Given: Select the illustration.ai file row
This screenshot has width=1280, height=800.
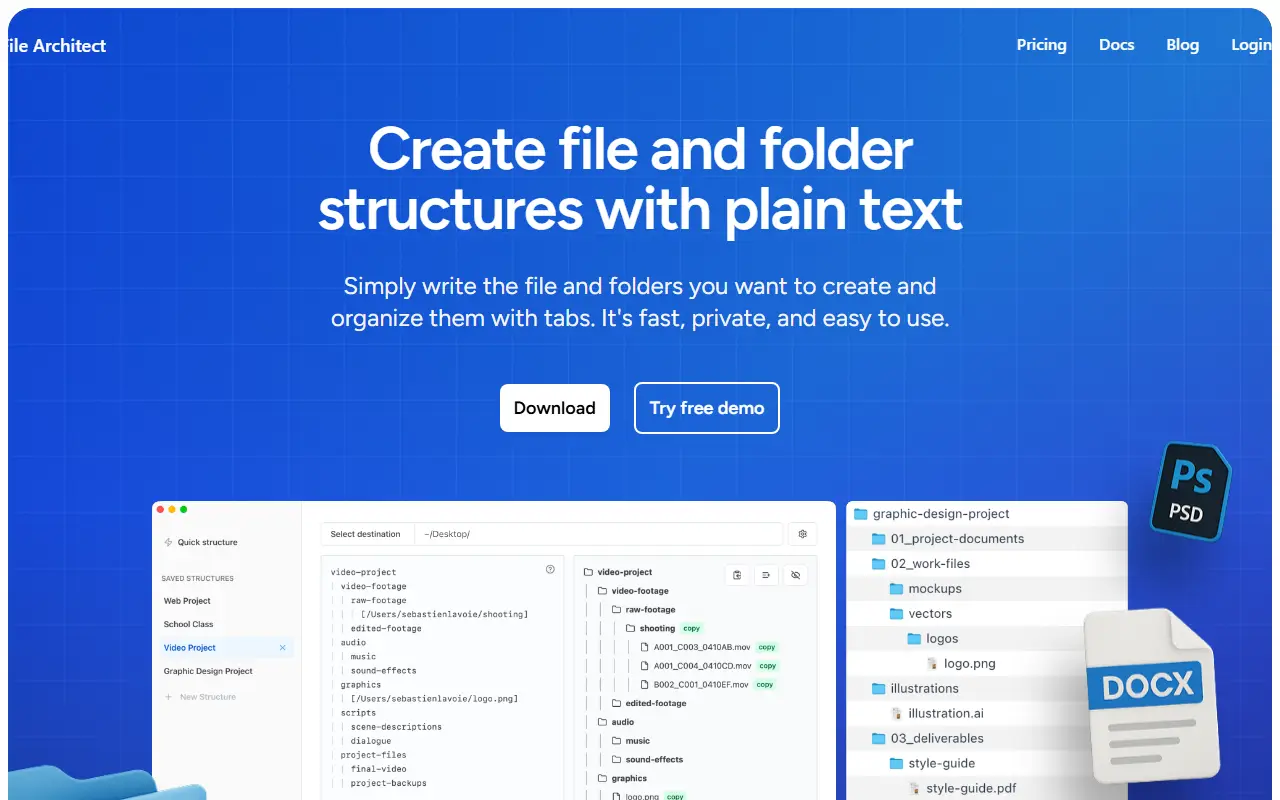Looking at the screenshot, I should [987, 714].
